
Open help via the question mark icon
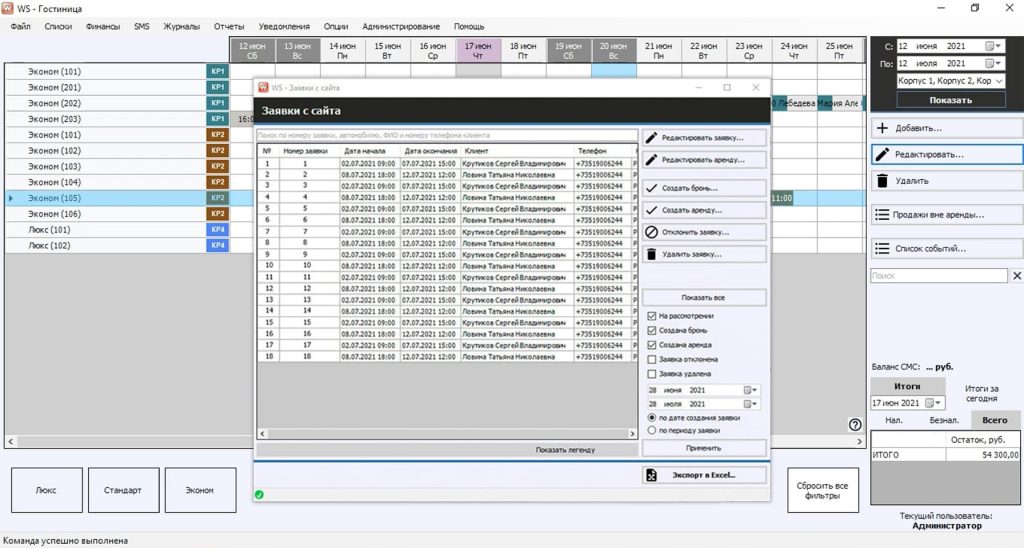855,425
